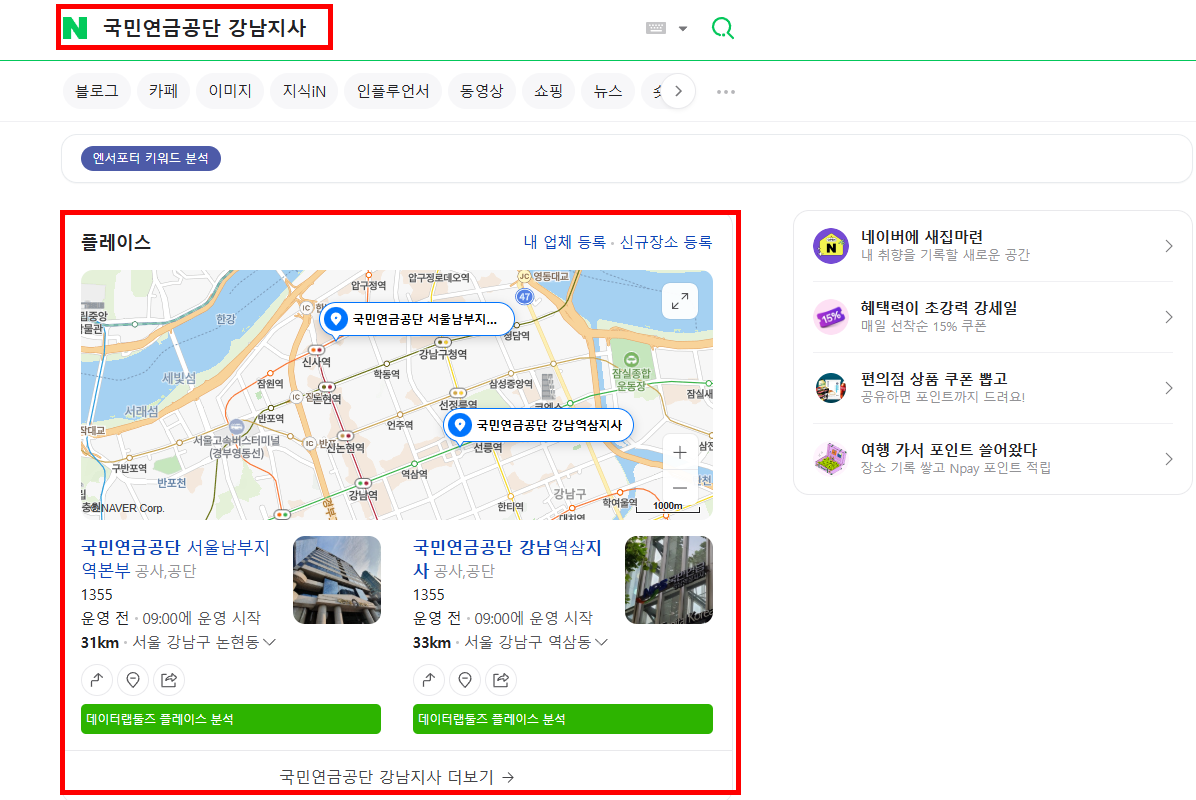Image resolution: width=1196 pixels, height=800 pixels.
Task: Open the 서울남부지역본부 building photo
Action: 337,580
